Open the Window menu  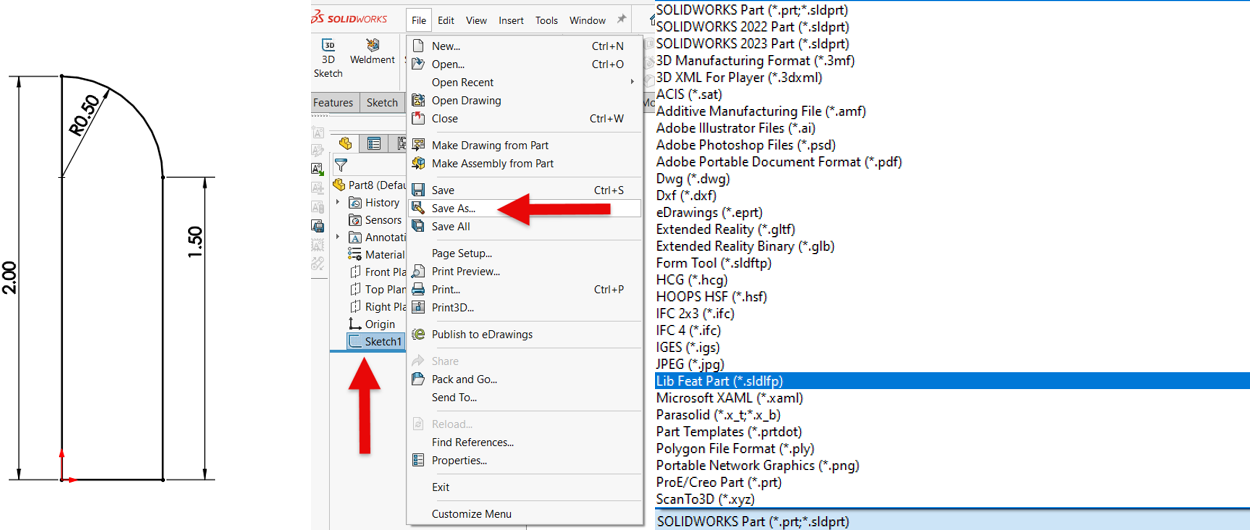tap(587, 20)
